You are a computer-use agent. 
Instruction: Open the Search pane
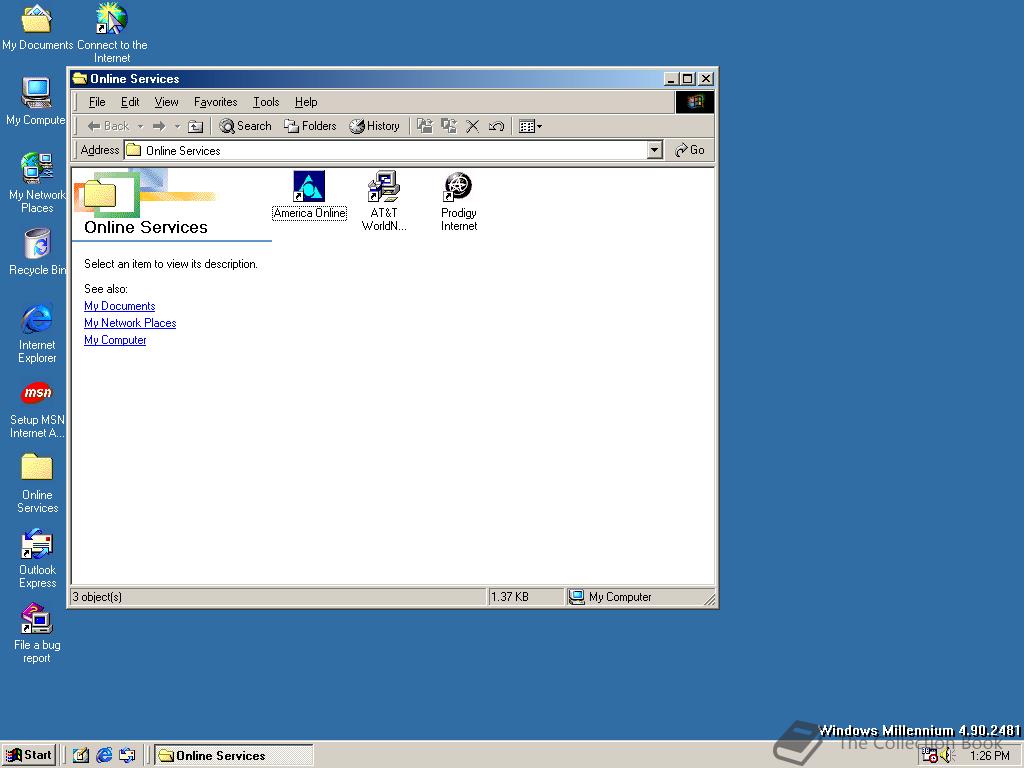click(246, 126)
